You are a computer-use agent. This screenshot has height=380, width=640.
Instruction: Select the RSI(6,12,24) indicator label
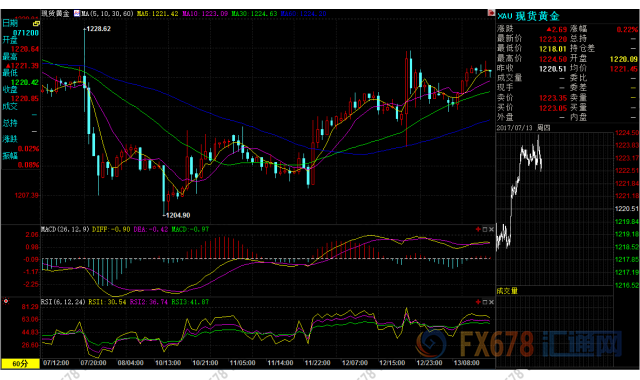[x=63, y=302]
